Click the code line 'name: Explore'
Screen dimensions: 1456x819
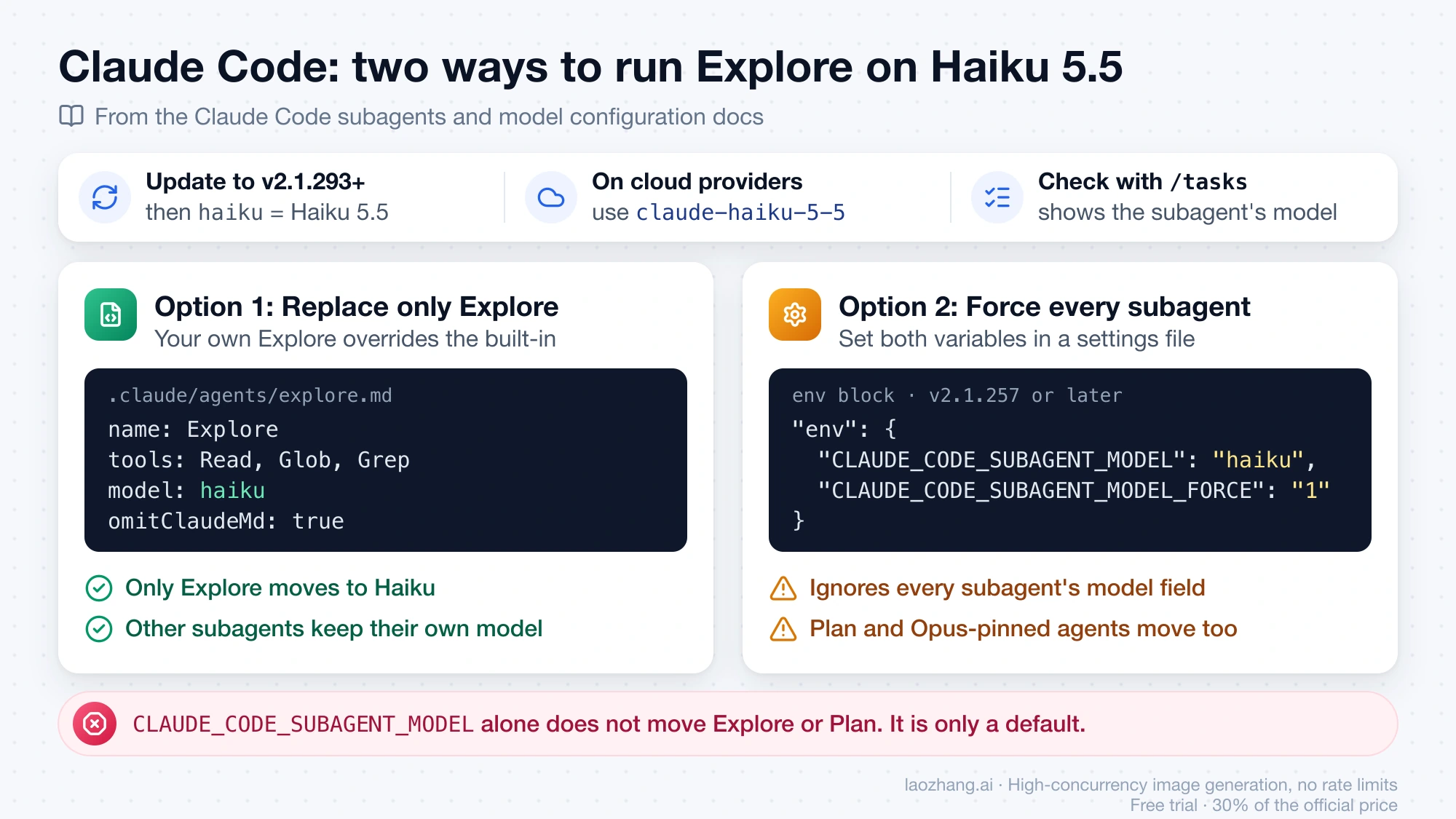(x=193, y=430)
